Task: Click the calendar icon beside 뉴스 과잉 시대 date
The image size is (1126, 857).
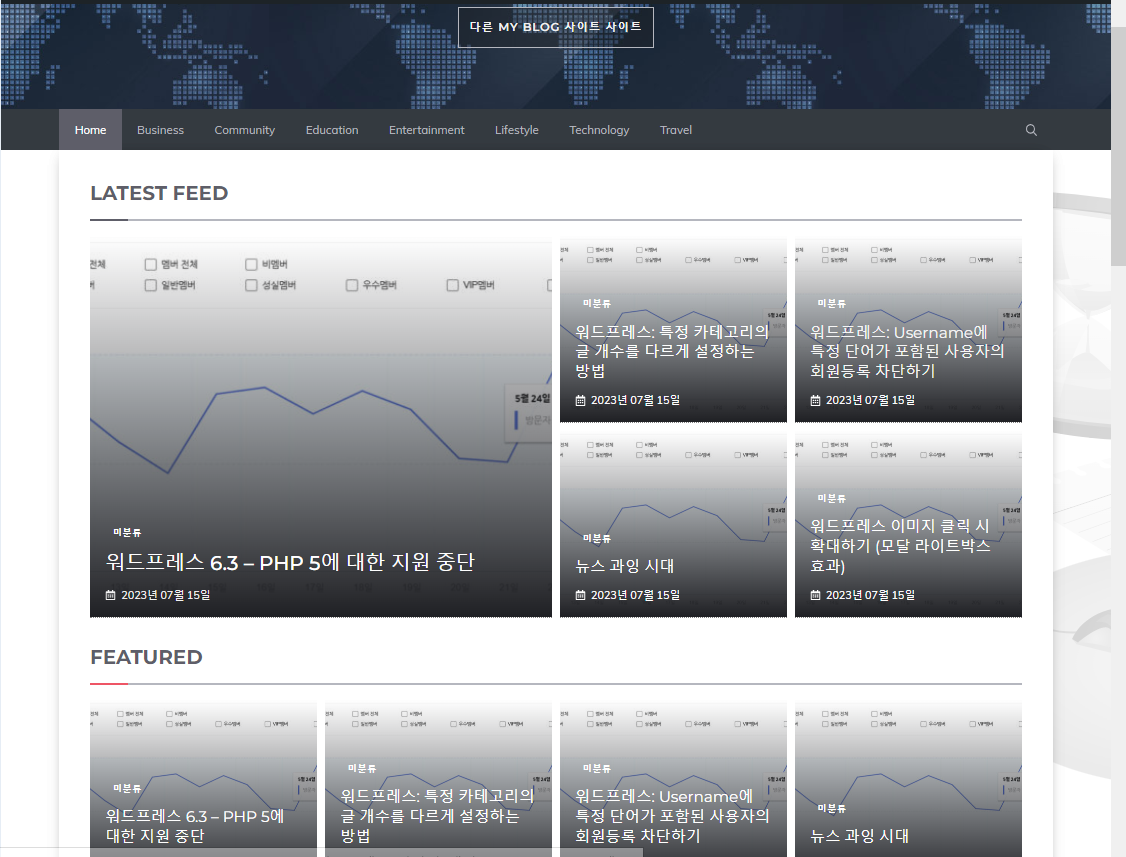Action: click(x=579, y=594)
